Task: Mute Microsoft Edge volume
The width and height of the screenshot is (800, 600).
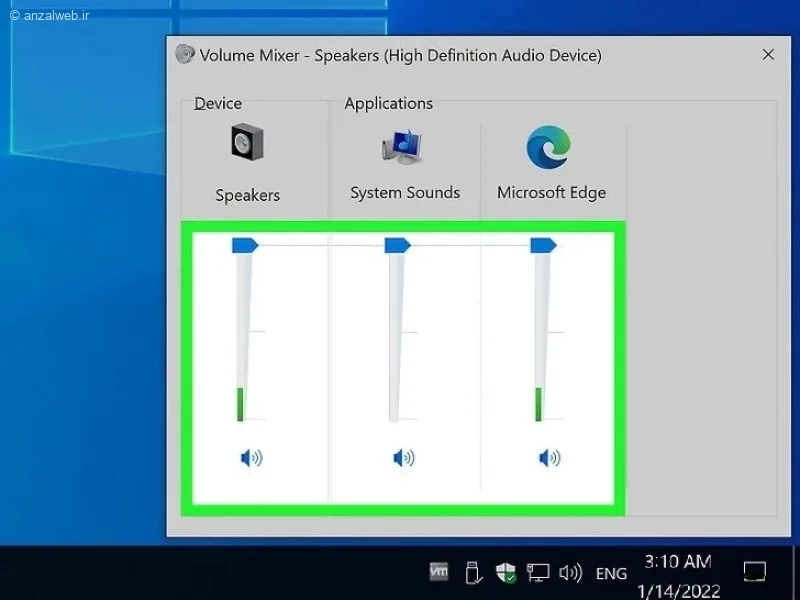Action: pyautogui.click(x=549, y=458)
